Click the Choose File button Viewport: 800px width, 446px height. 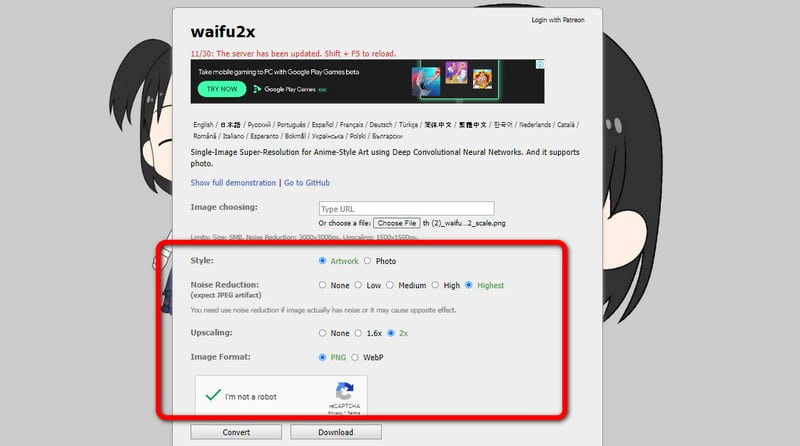[x=397, y=223]
